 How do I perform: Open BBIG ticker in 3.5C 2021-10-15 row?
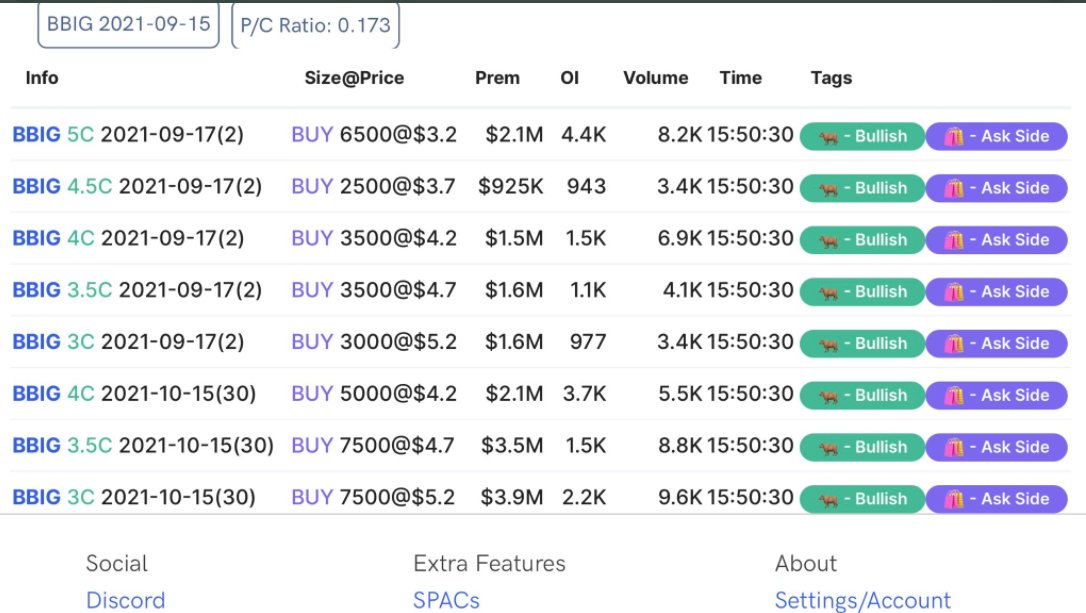[x=37, y=445]
